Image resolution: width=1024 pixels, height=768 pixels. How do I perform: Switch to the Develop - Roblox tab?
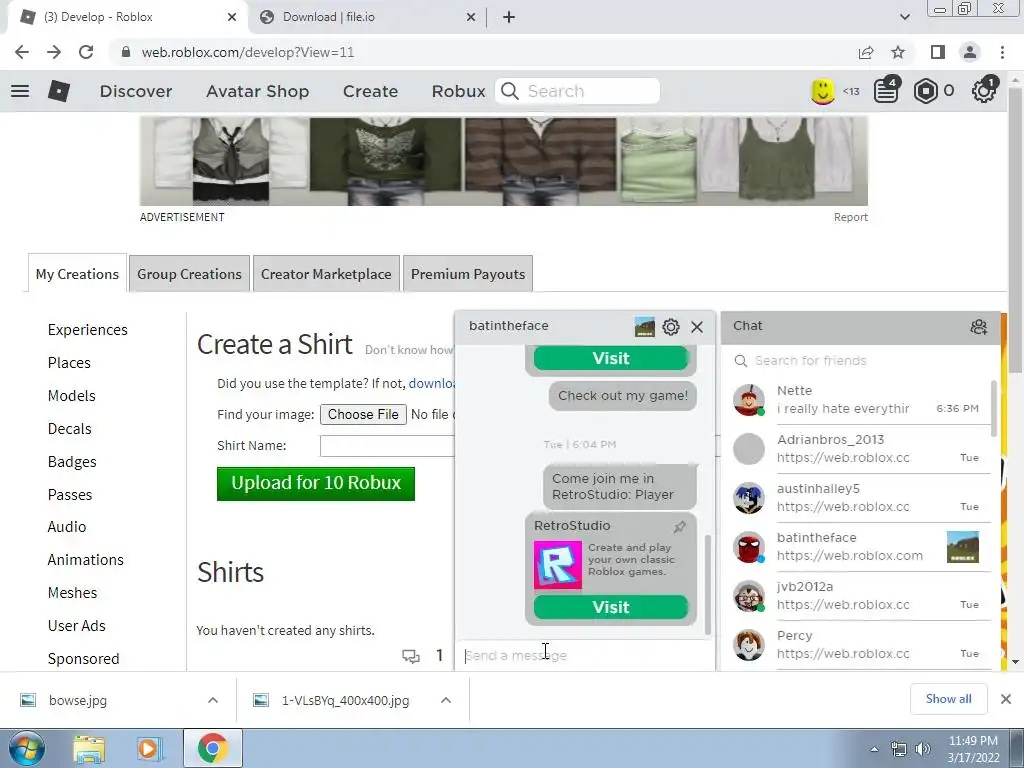pyautogui.click(x=127, y=17)
